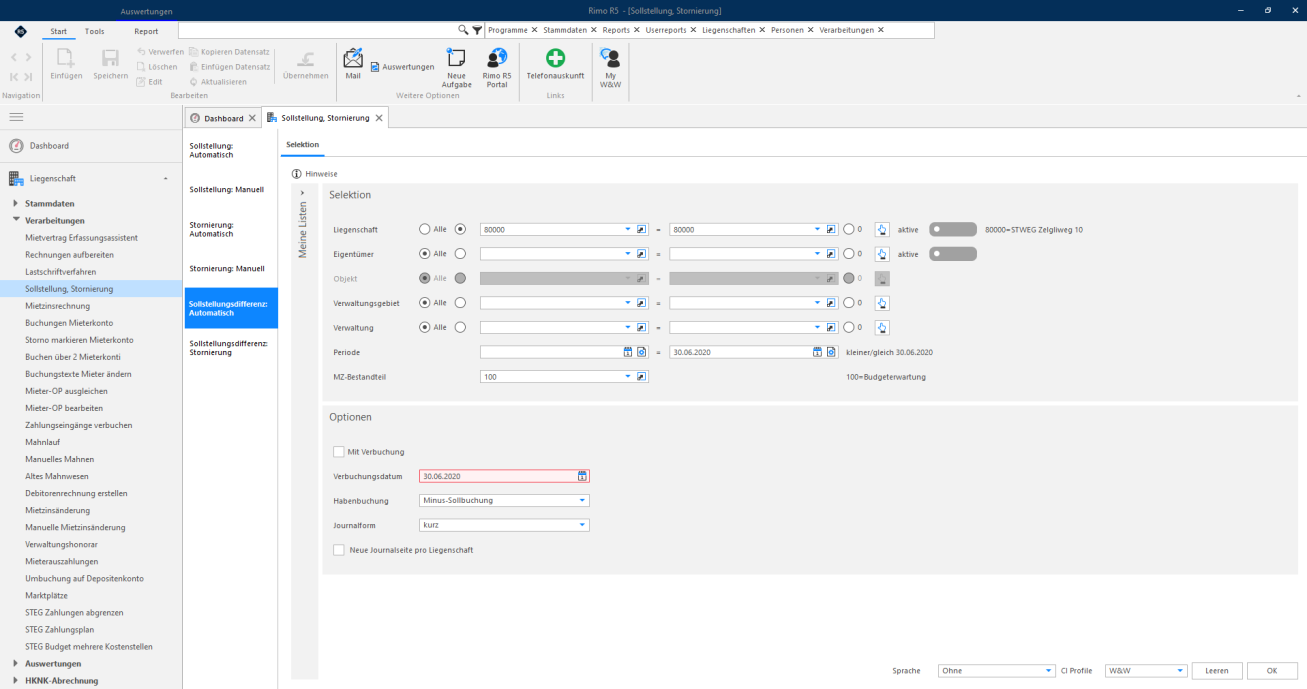Click the Leeren button
Screen dimensions: 1307x689
click(1217, 671)
